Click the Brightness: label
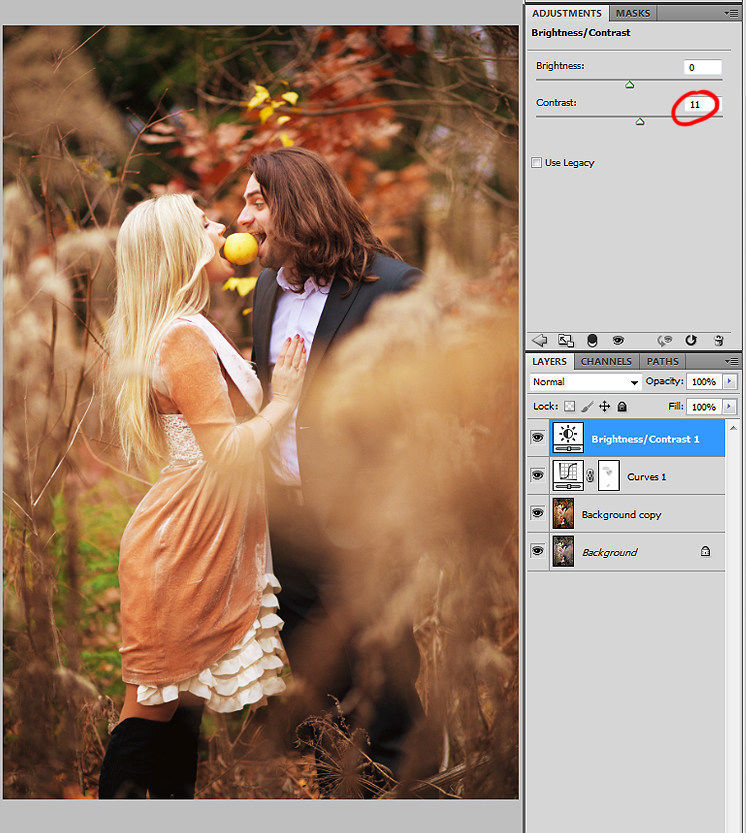Image resolution: width=746 pixels, height=833 pixels. (560, 66)
